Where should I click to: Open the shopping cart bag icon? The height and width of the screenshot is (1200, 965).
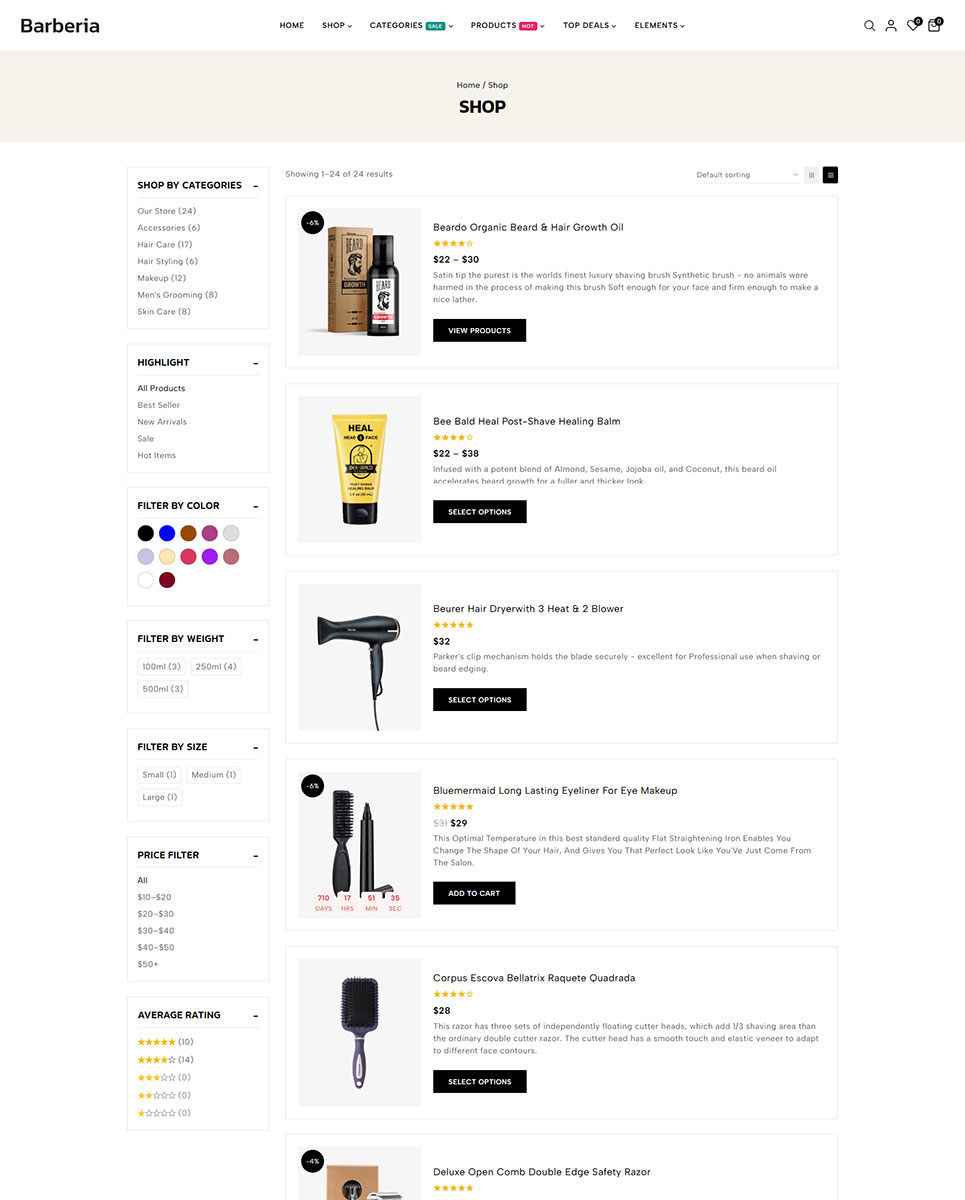point(934,26)
